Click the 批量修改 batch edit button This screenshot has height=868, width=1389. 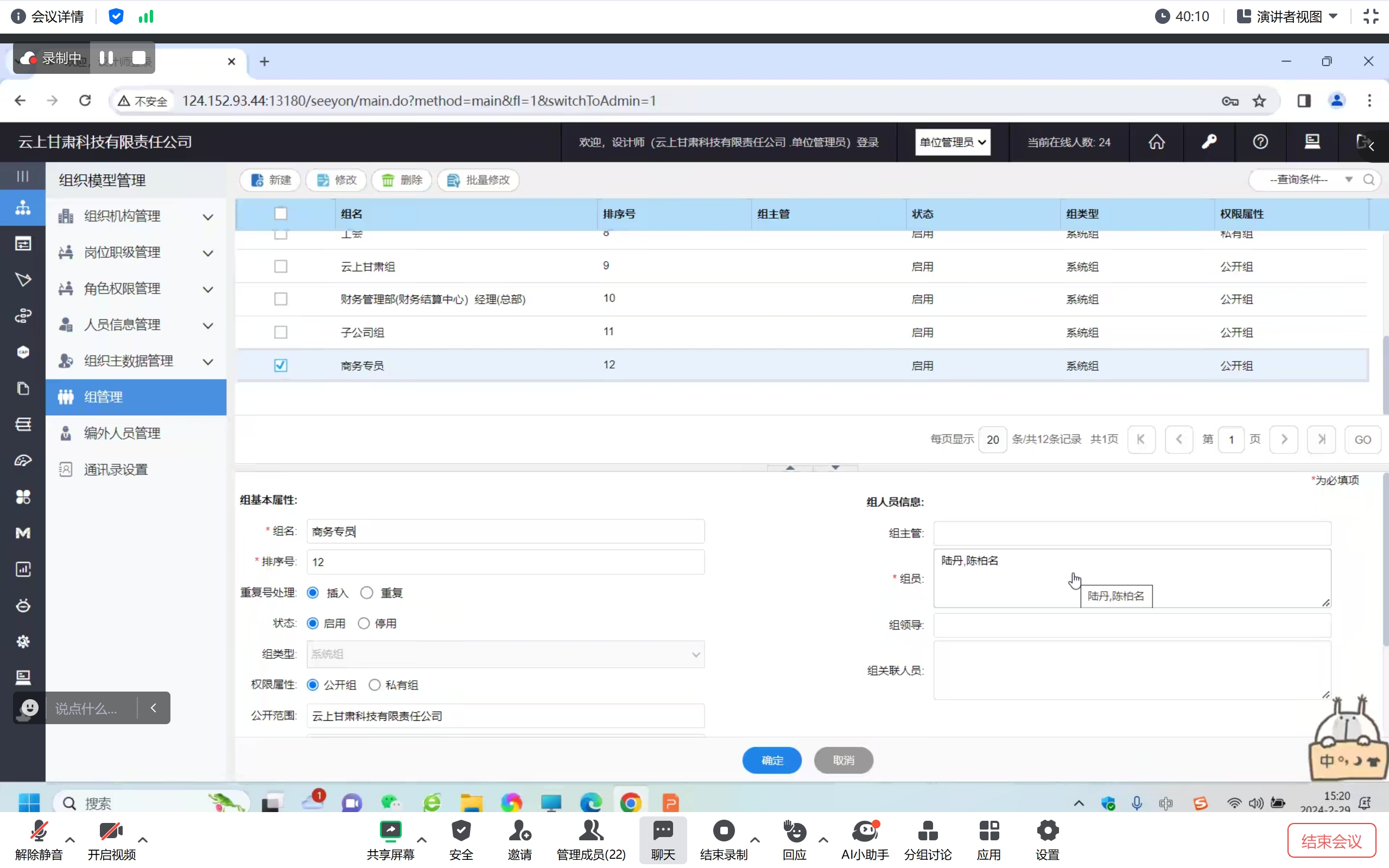tap(478, 180)
